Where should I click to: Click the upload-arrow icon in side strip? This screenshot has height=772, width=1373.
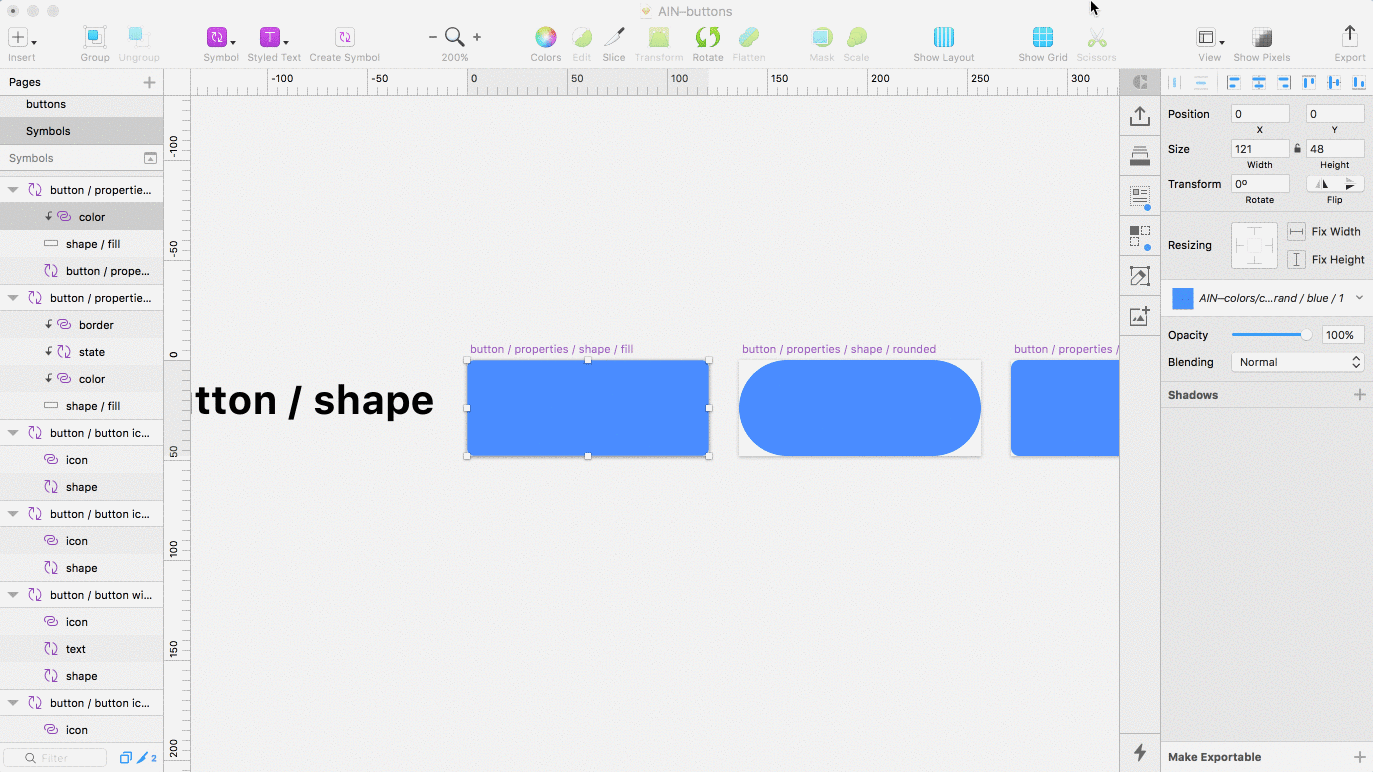[x=1140, y=117]
